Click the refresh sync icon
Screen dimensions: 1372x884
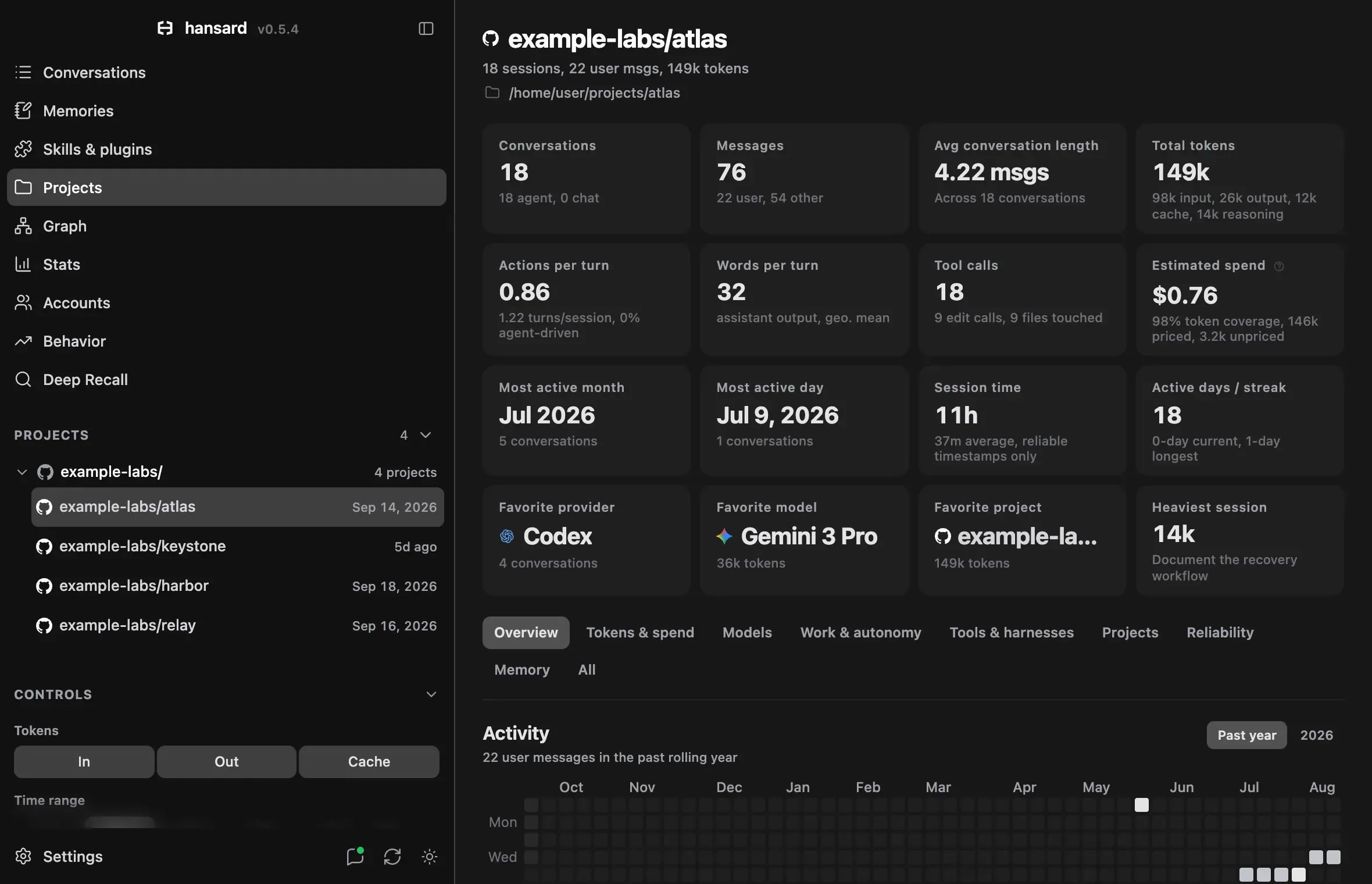[x=392, y=856]
